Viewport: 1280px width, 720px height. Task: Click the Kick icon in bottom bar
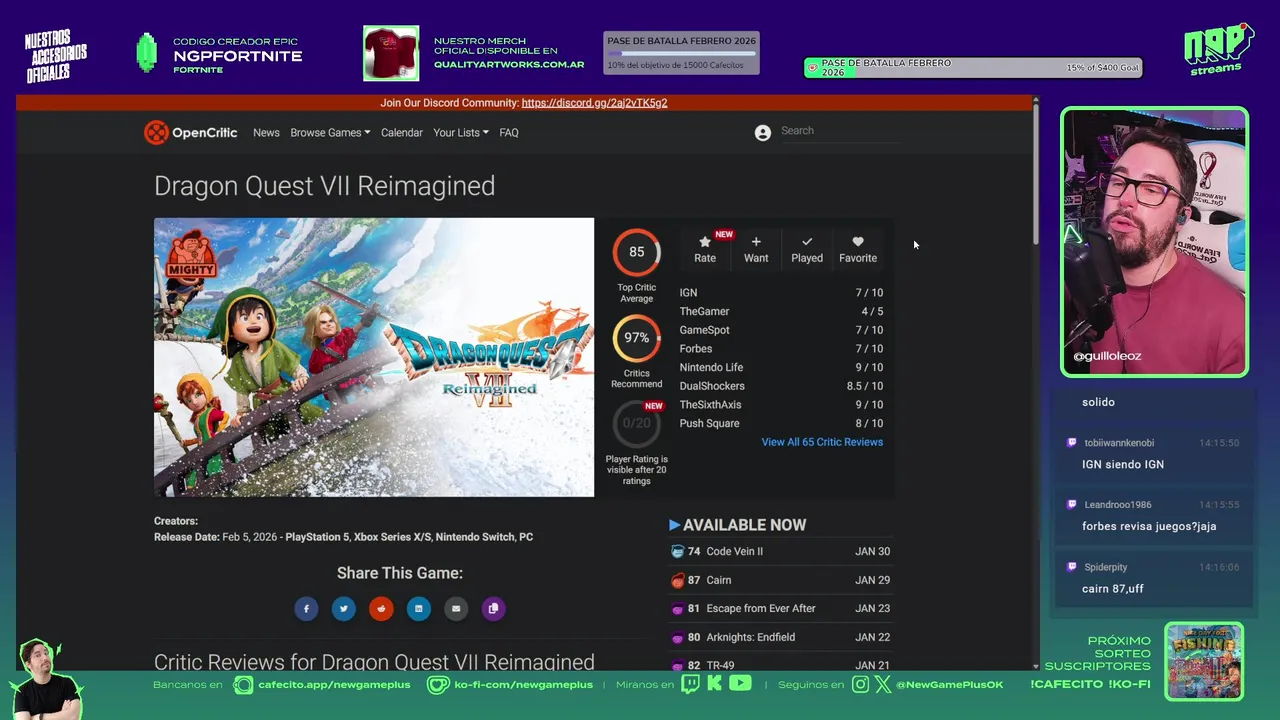point(714,684)
